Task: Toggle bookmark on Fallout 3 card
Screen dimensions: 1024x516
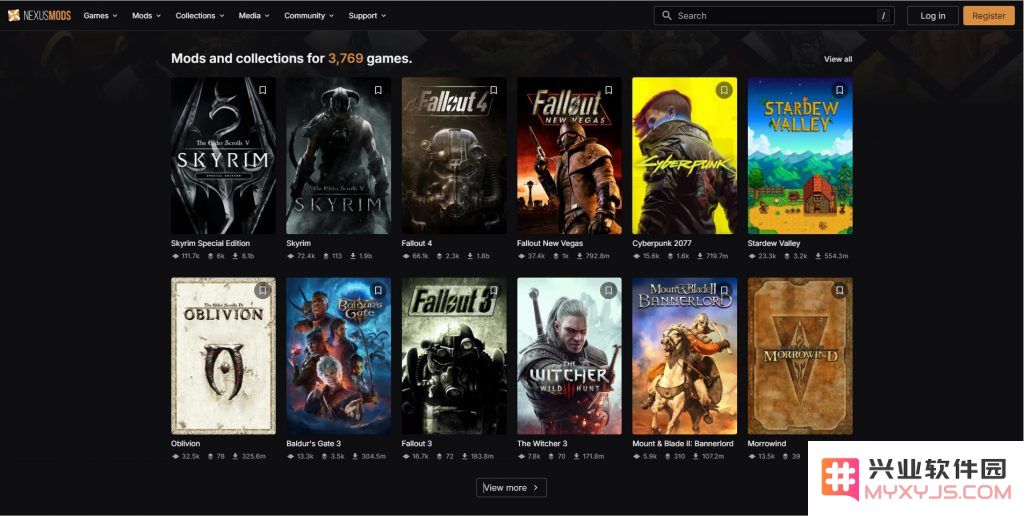Action: pyautogui.click(x=494, y=290)
